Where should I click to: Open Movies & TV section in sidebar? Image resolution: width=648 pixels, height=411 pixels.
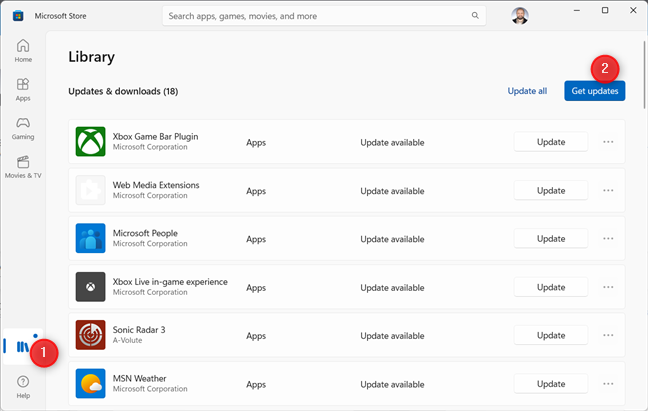(x=23, y=167)
